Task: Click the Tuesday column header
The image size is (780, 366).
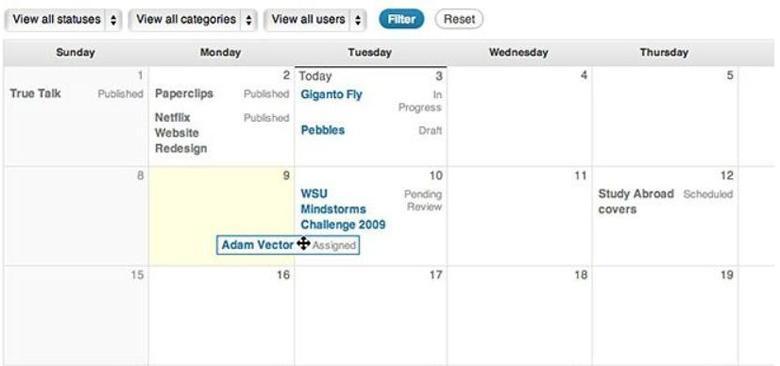Action: 370,52
